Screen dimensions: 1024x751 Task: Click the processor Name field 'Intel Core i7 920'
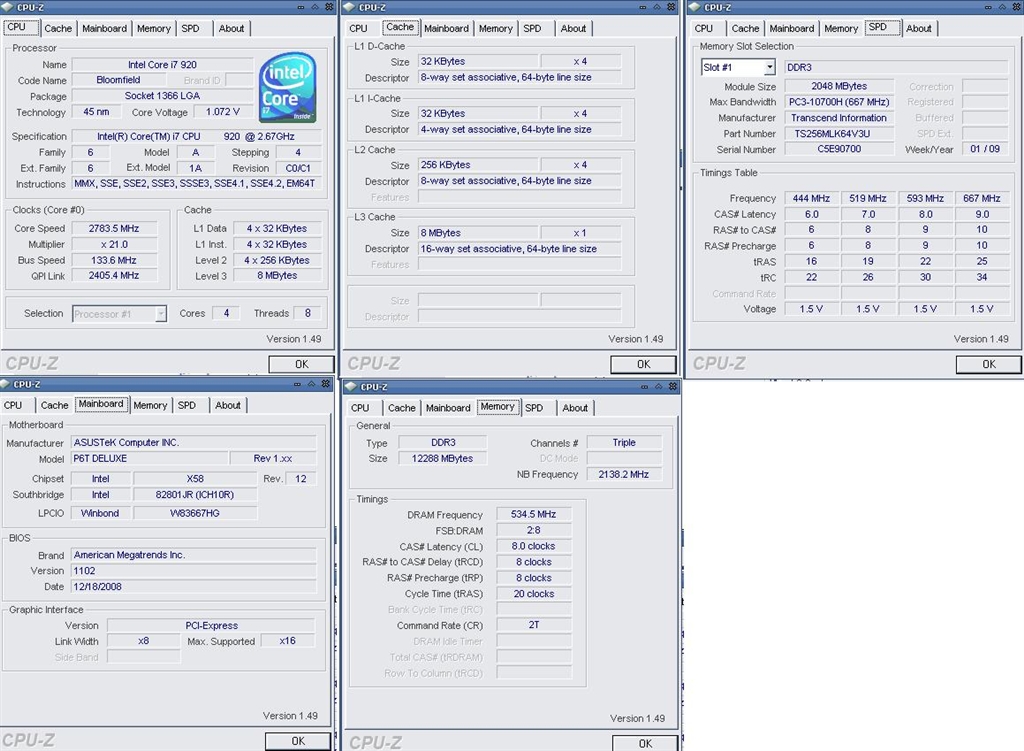tap(162, 65)
